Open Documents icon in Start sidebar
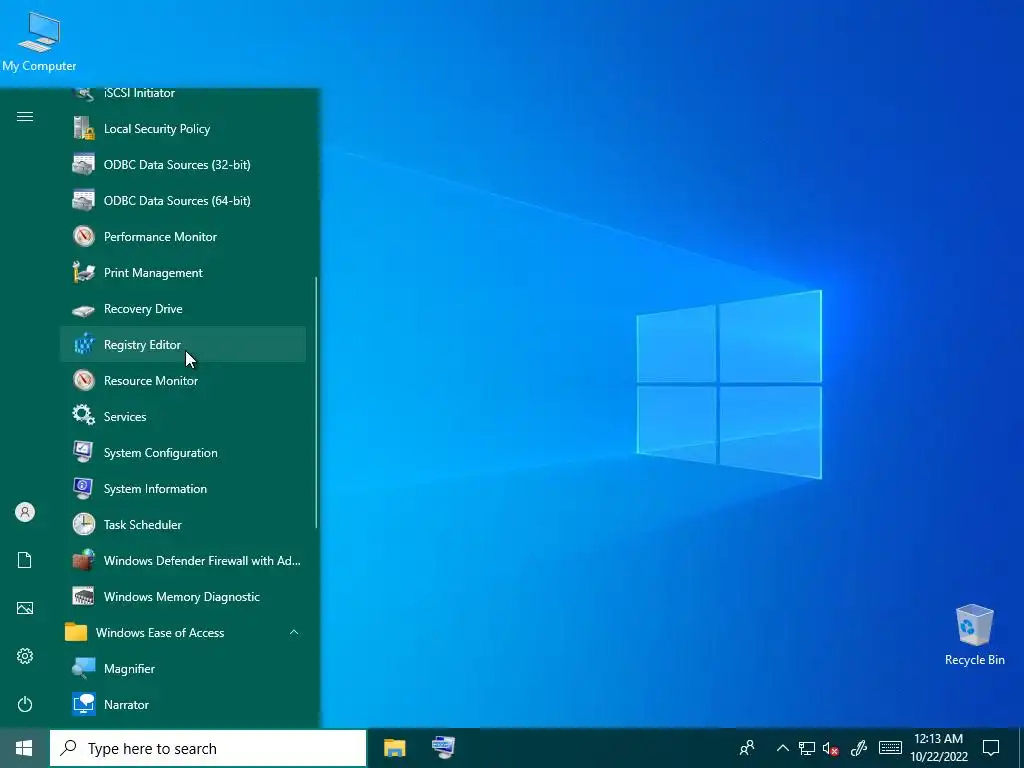 point(25,560)
